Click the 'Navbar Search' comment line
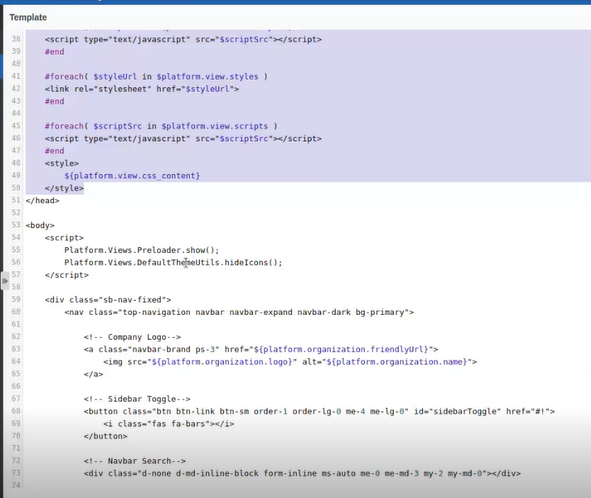591x498 pixels. click(x=135, y=461)
